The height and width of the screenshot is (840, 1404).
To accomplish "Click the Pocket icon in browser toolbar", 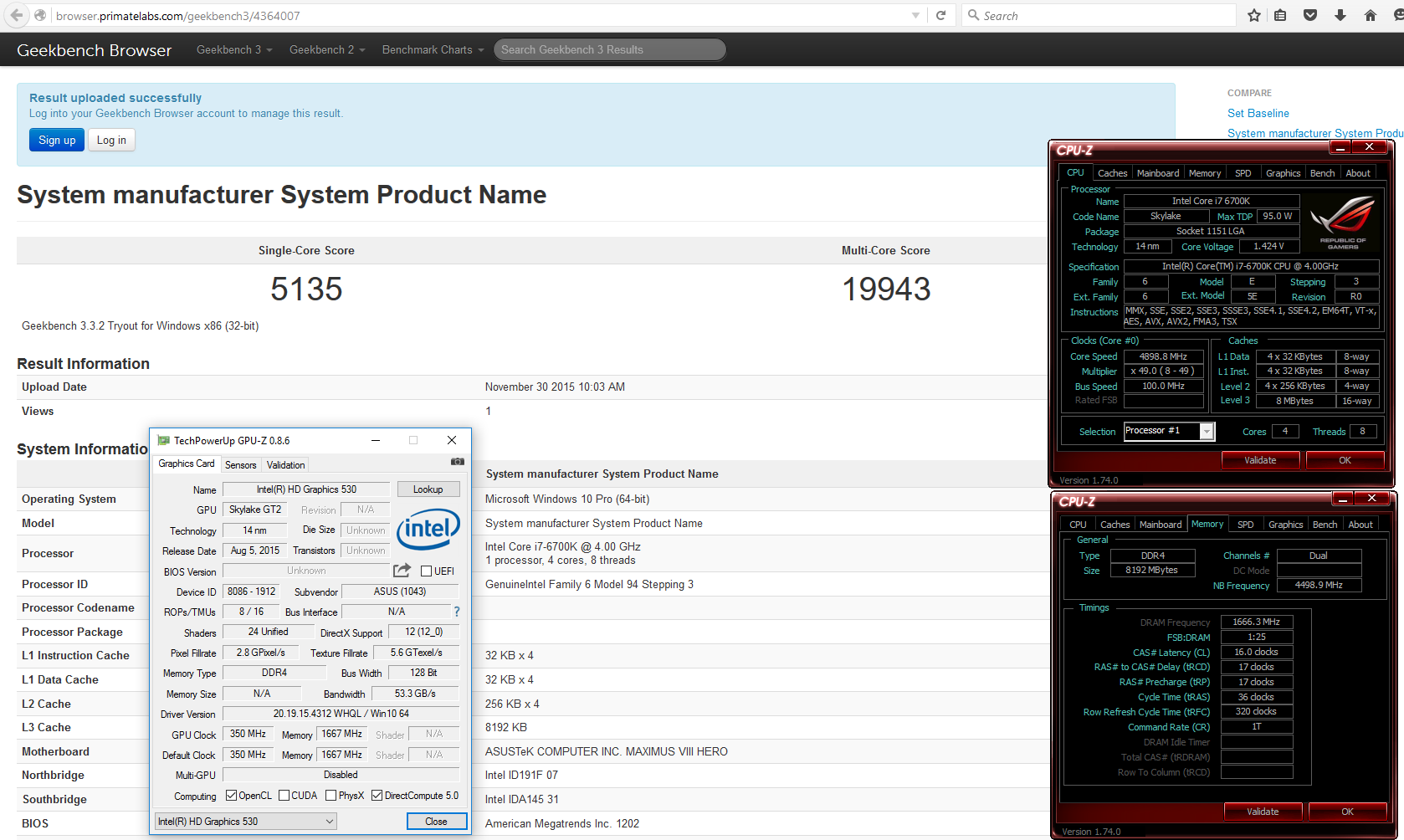I will pyautogui.click(x=1310, y=15).
